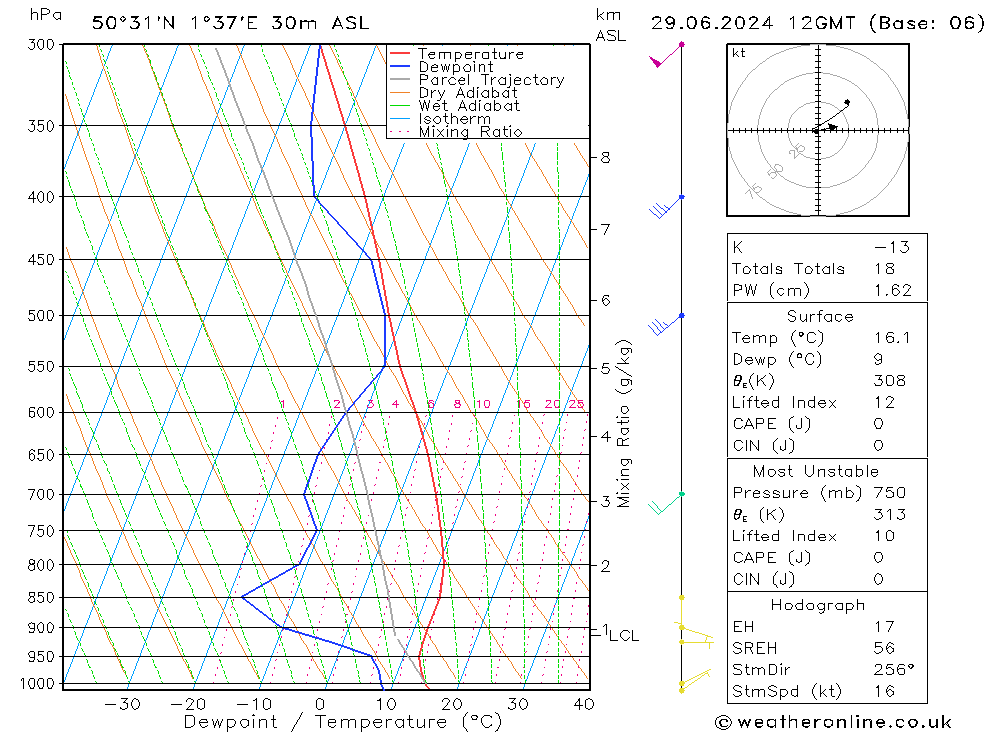
Task: Click the green wind barb at 700 hPa
Action: [666, 503]
